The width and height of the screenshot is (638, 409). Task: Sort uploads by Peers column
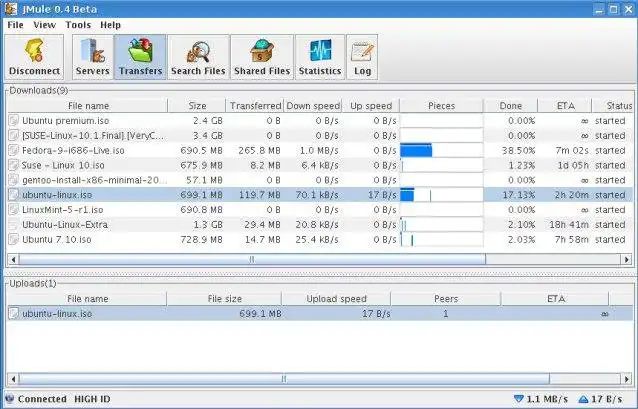pos(446,299)
